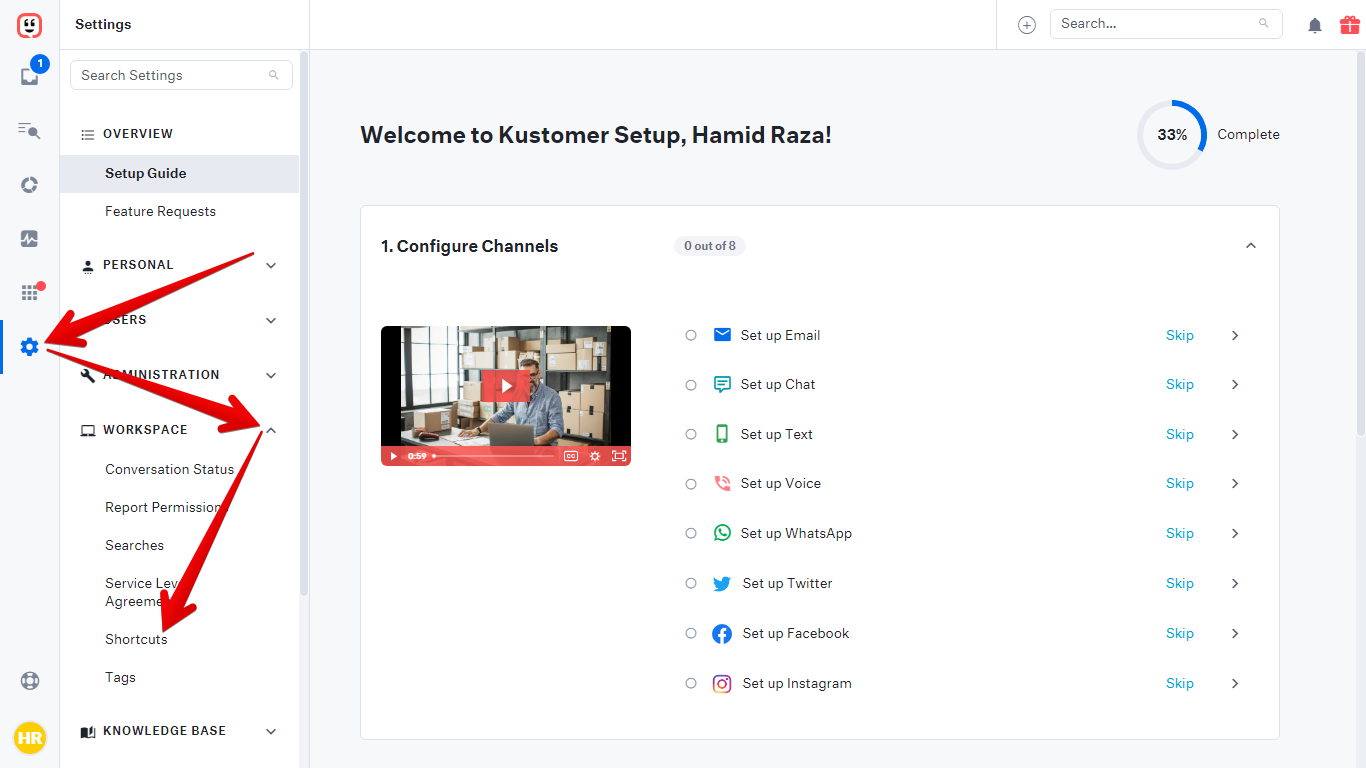Mark Set up Instagram circle complete
The height and width of the screenshot is (768, 1366).
pos(691,683)
